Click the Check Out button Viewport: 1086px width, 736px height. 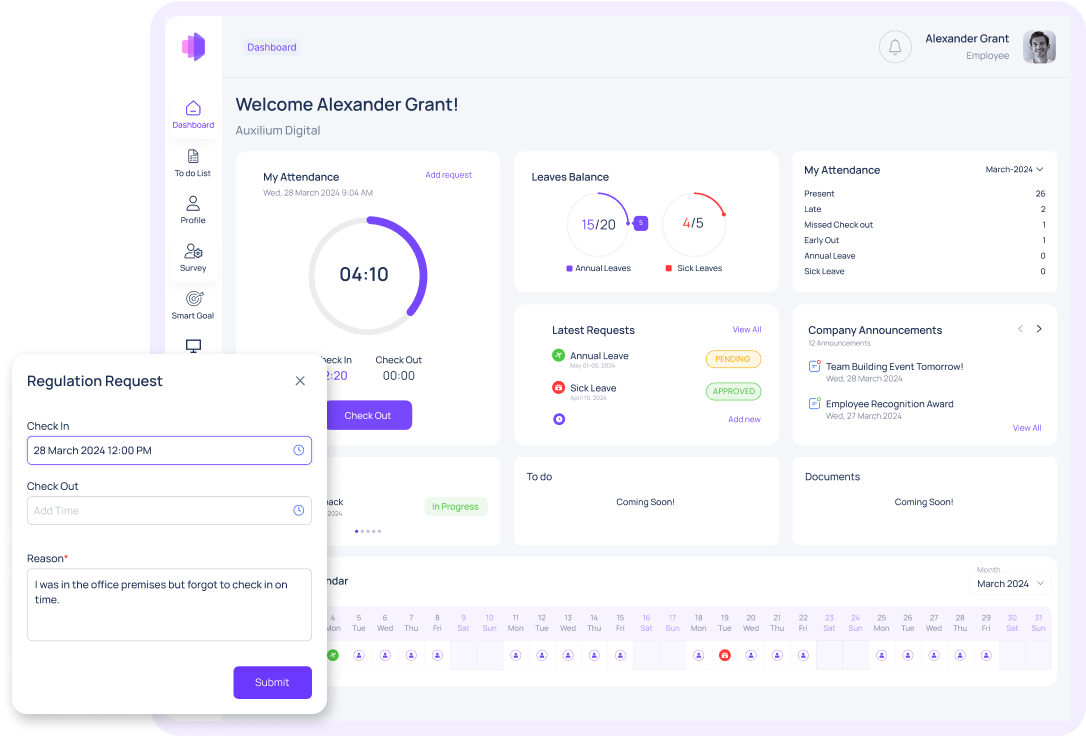click(x=368, y=415)
